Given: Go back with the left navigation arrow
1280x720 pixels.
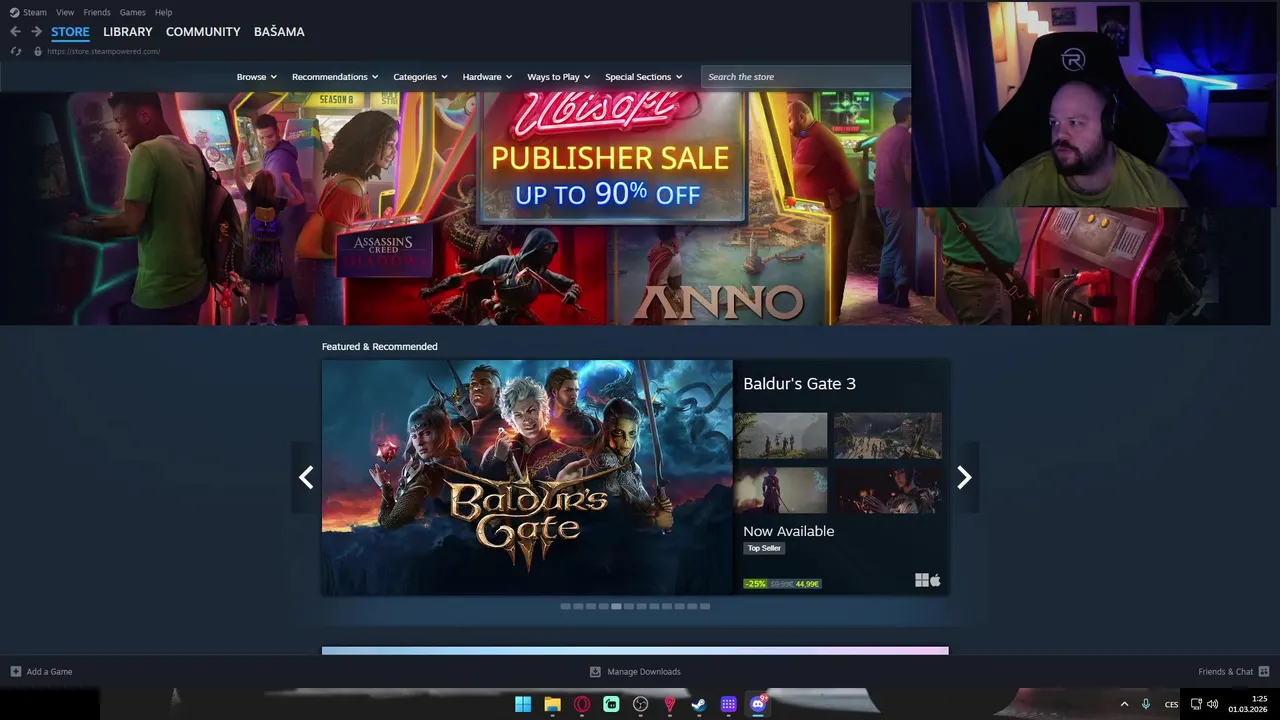Looking at the screenshot, I should (x=15, y=32).
